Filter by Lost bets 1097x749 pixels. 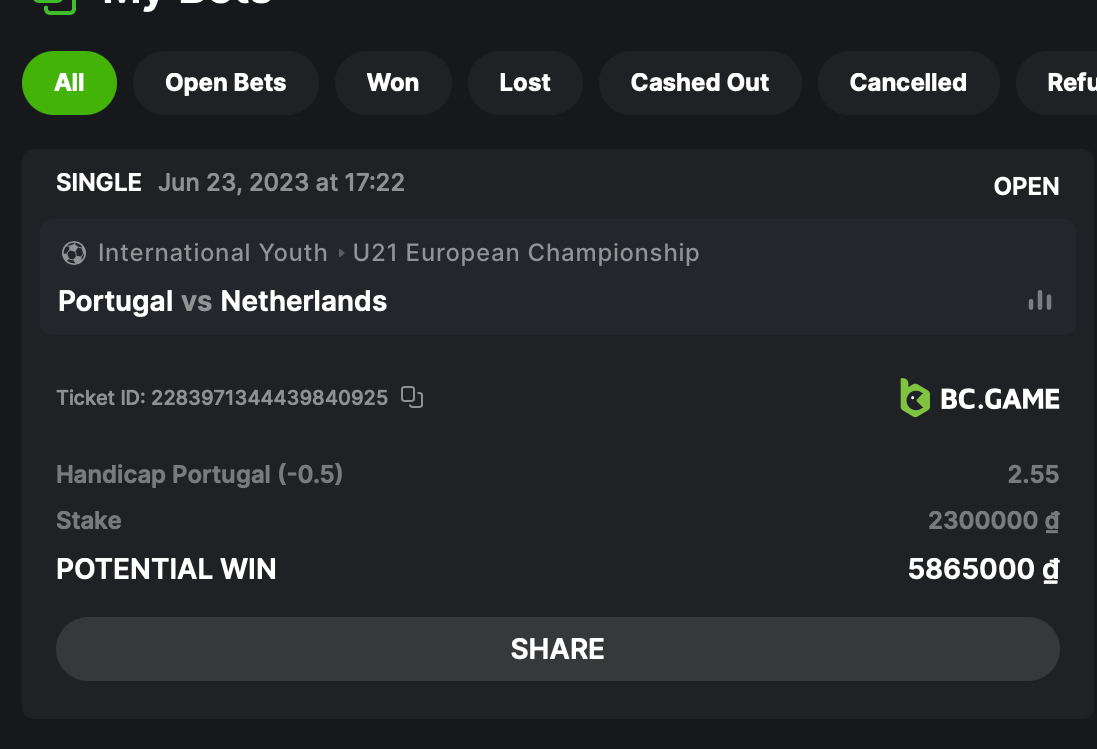(x=525, y=83)
